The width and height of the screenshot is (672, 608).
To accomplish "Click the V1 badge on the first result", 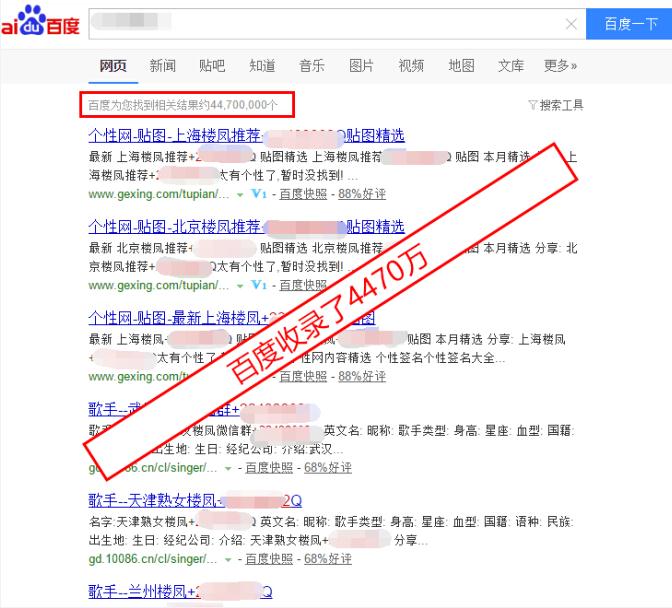I will point(258,194).
